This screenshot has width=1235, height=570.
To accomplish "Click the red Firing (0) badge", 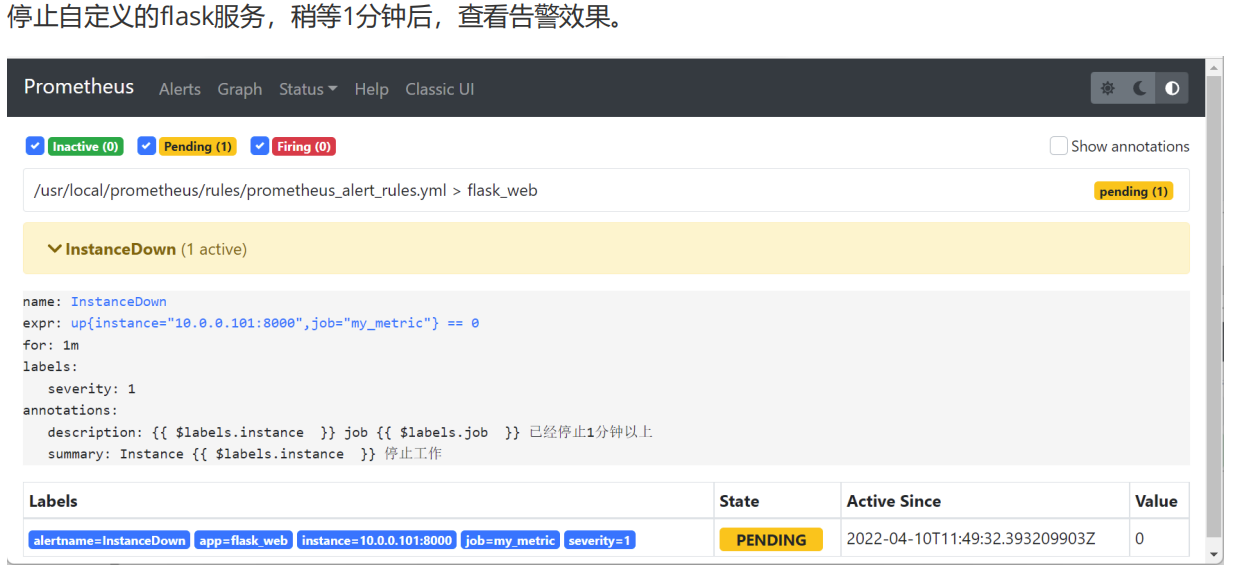I will tap(304, 146).
